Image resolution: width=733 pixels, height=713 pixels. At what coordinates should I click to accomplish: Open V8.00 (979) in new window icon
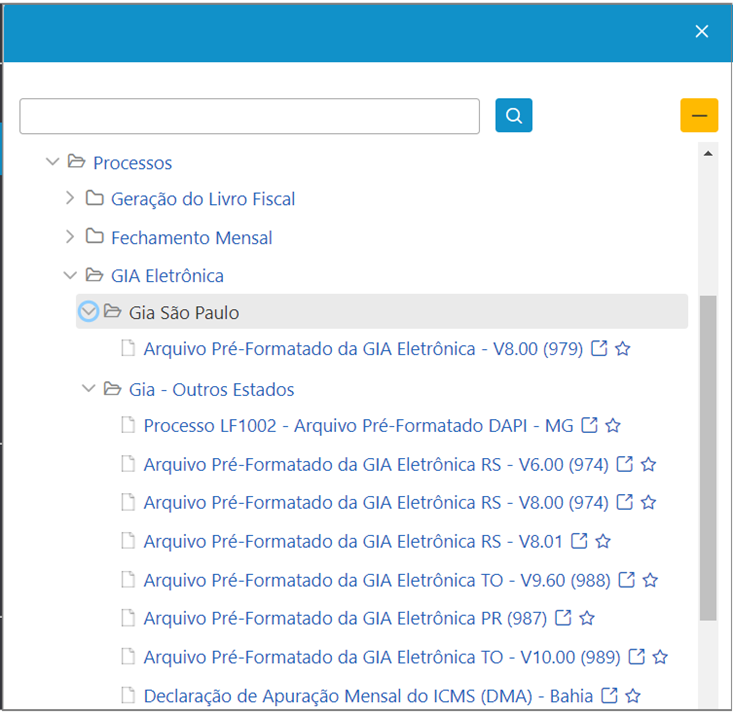(x=599, y=348)
